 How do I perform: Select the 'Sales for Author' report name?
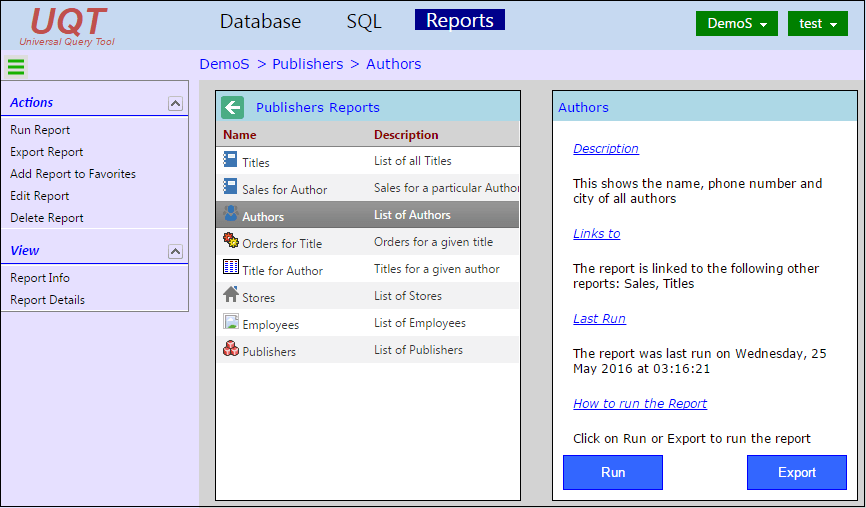(284, 189)
